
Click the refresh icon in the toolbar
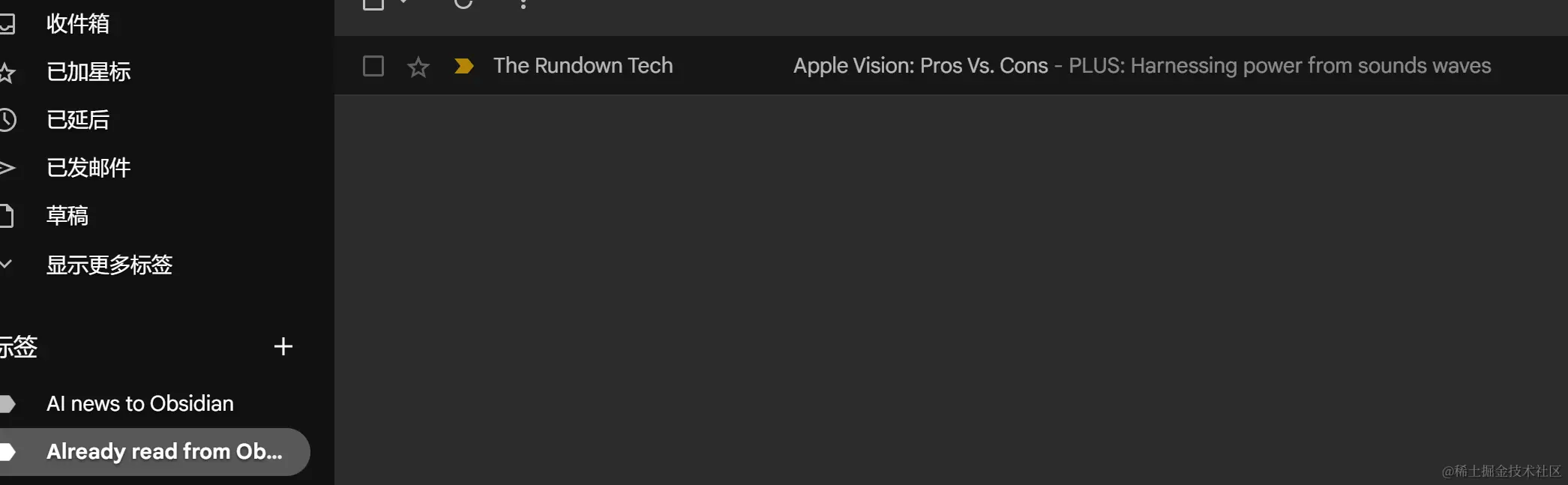(463, 3)
